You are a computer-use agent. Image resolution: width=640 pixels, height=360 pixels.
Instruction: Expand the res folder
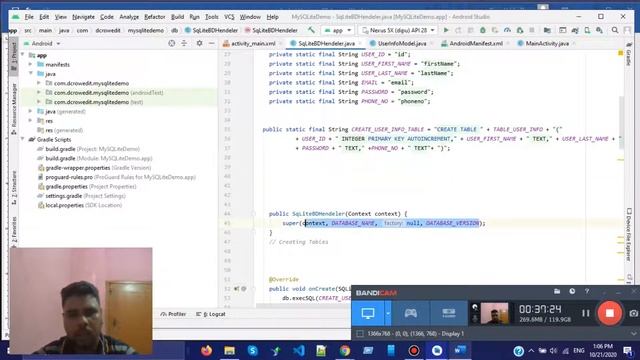coord(31,120)
